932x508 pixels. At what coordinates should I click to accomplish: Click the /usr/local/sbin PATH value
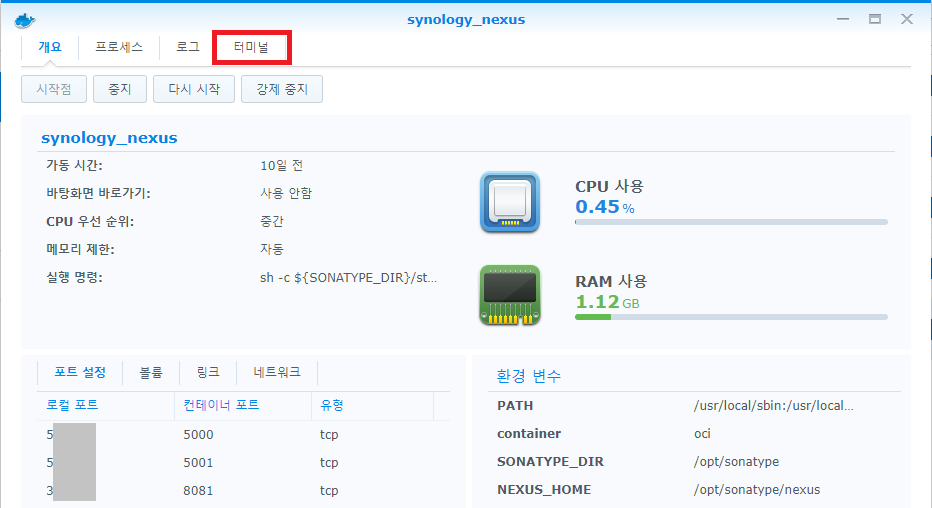click(773, 406)
